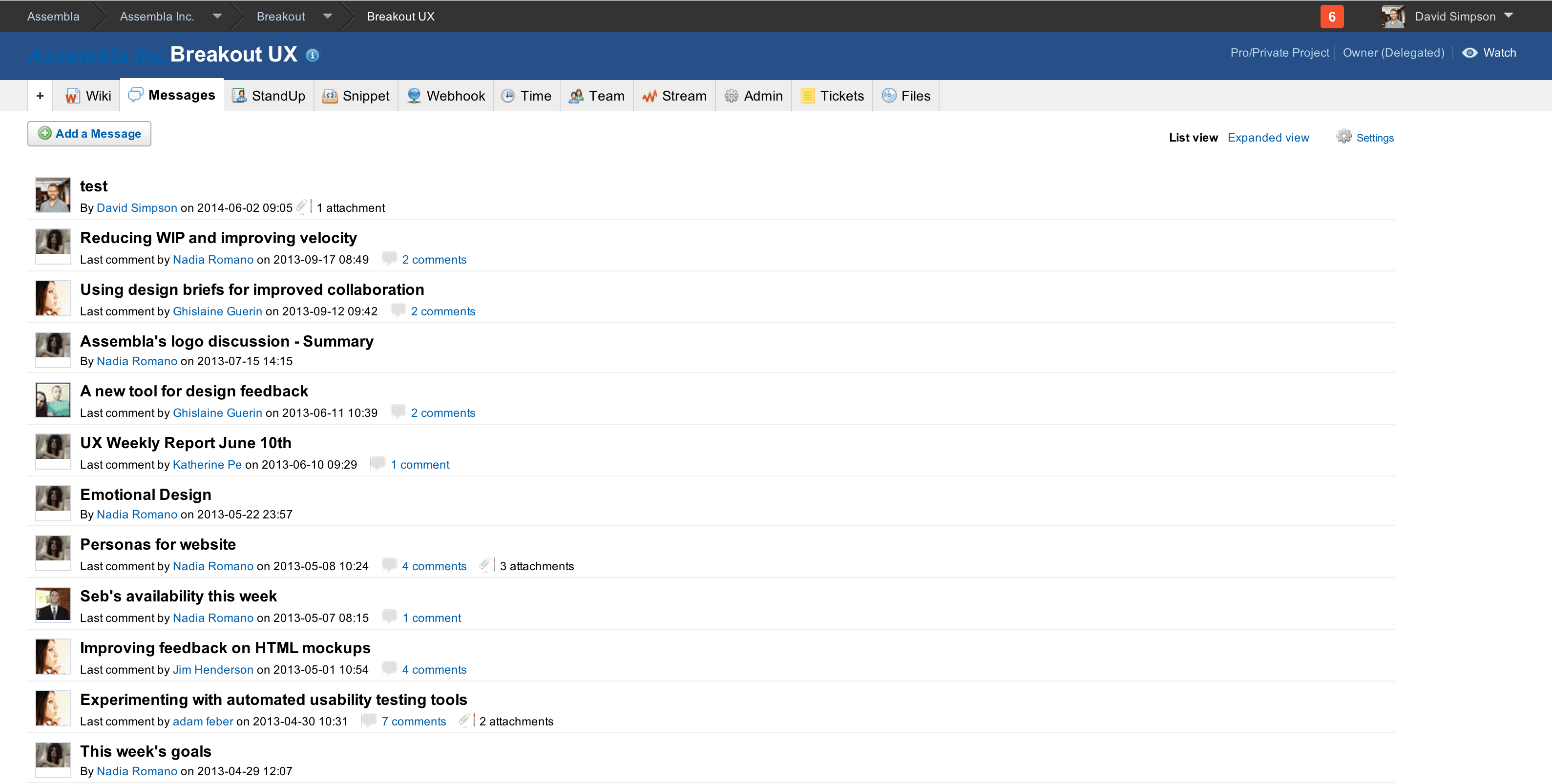Screen dimensions: 1552x784
Task: Click the paperclip icon on Personas for website
Action: coord(485,565)
